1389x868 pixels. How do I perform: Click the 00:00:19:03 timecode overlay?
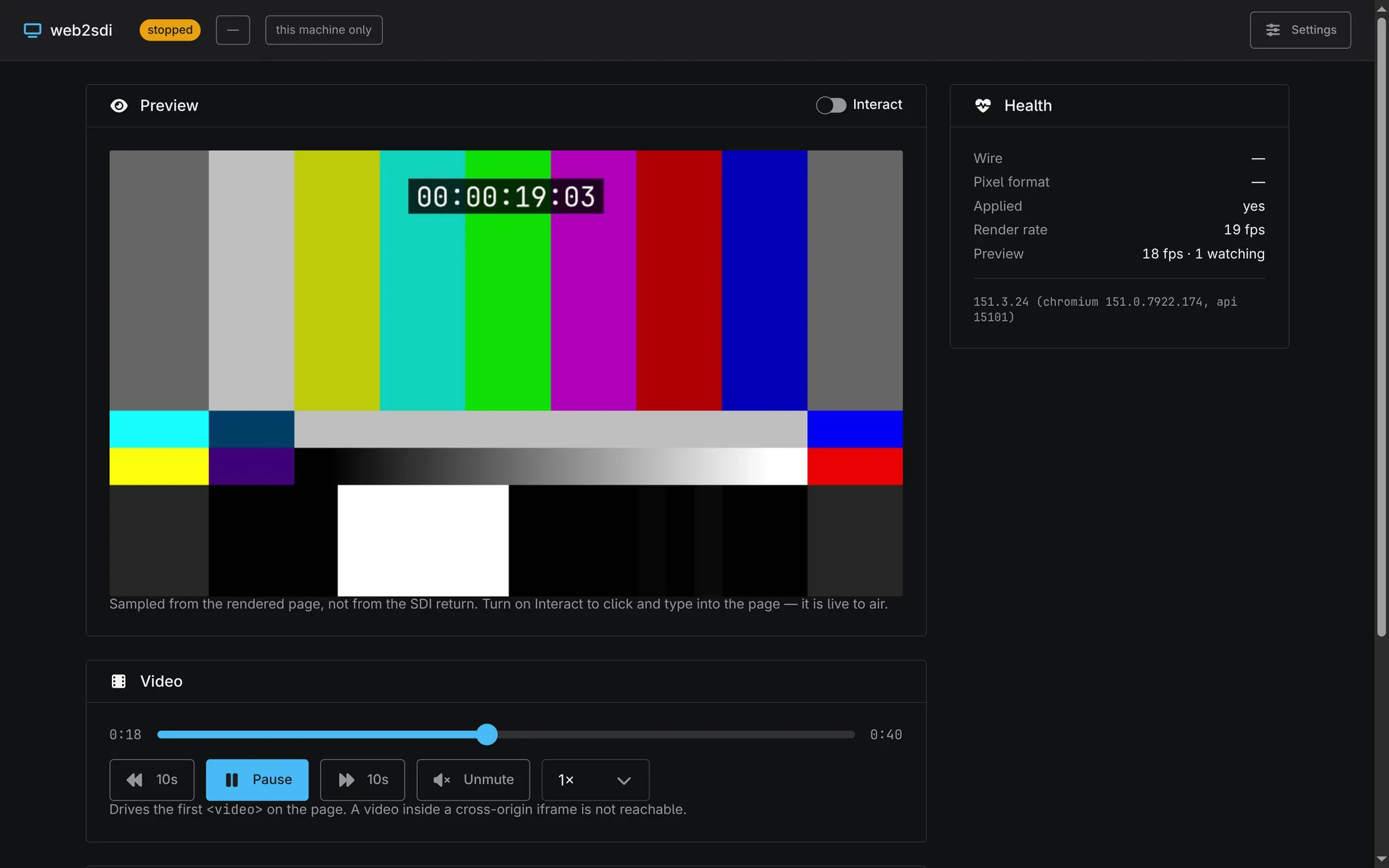click(x=506, y=197)
